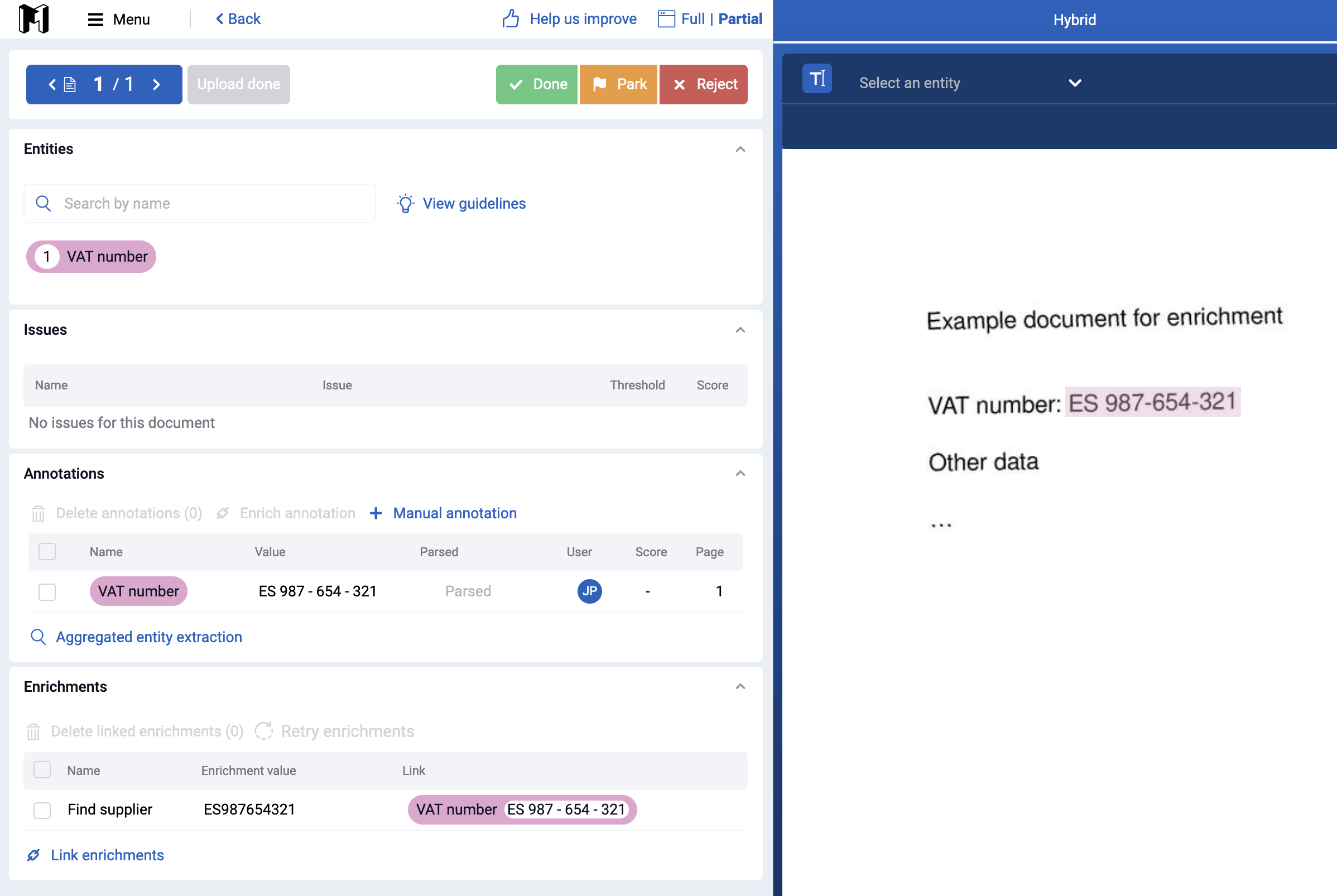Toggle select-all checkbox in Enrichments header
Viewport: 1337px width, 896px height.
(42, 770)
